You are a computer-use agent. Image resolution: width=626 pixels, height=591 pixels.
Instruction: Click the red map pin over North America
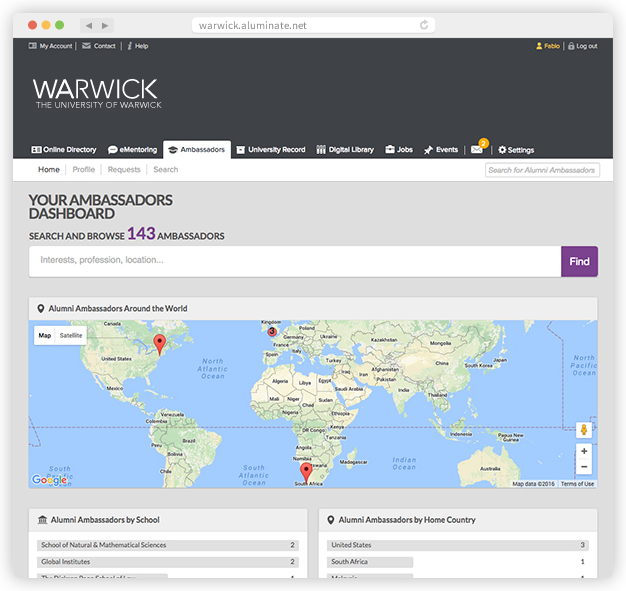point(159,345)
